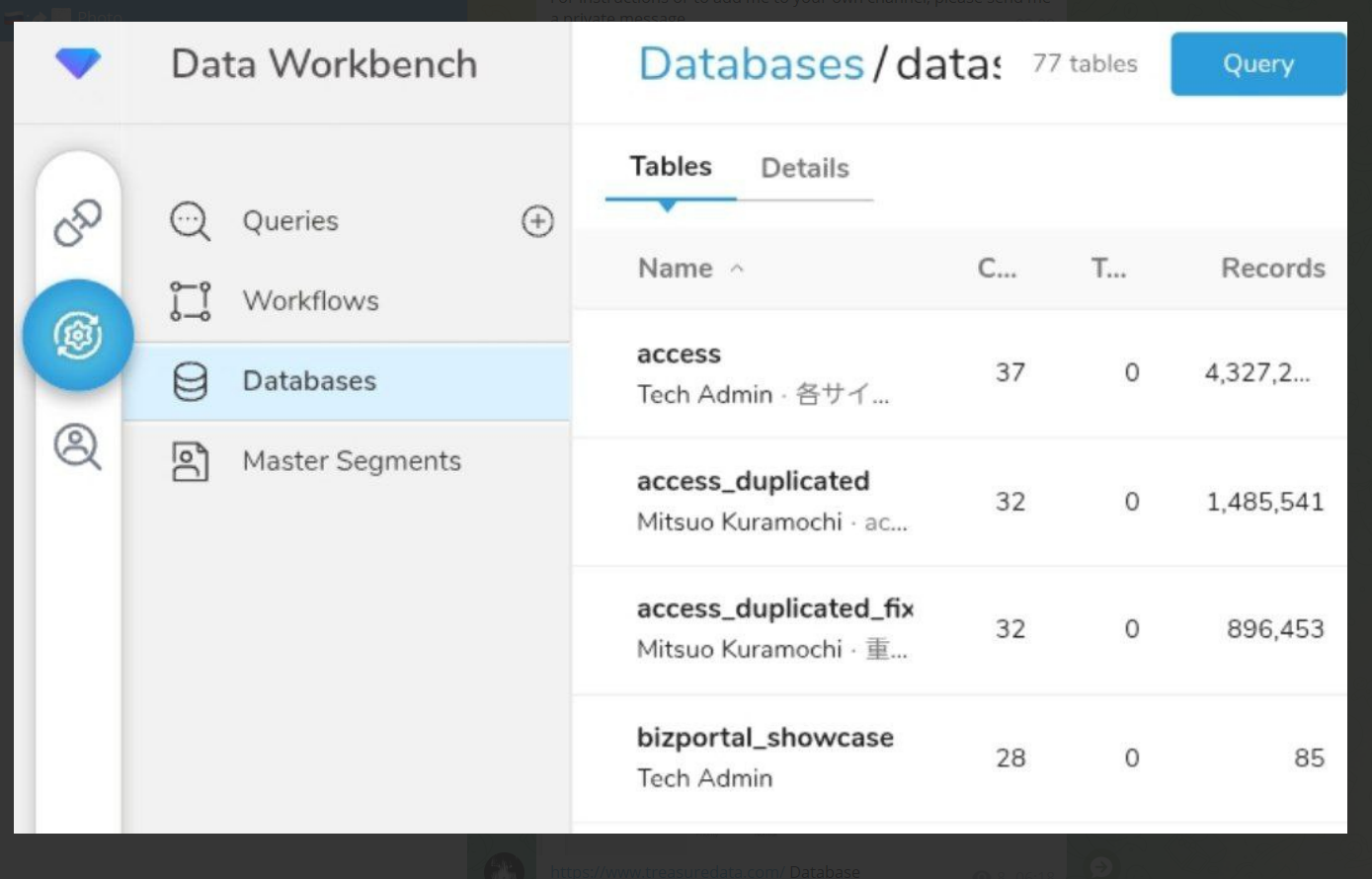Click the Workflows icon
Screen dimensions: 1372x879
point(190,301)
